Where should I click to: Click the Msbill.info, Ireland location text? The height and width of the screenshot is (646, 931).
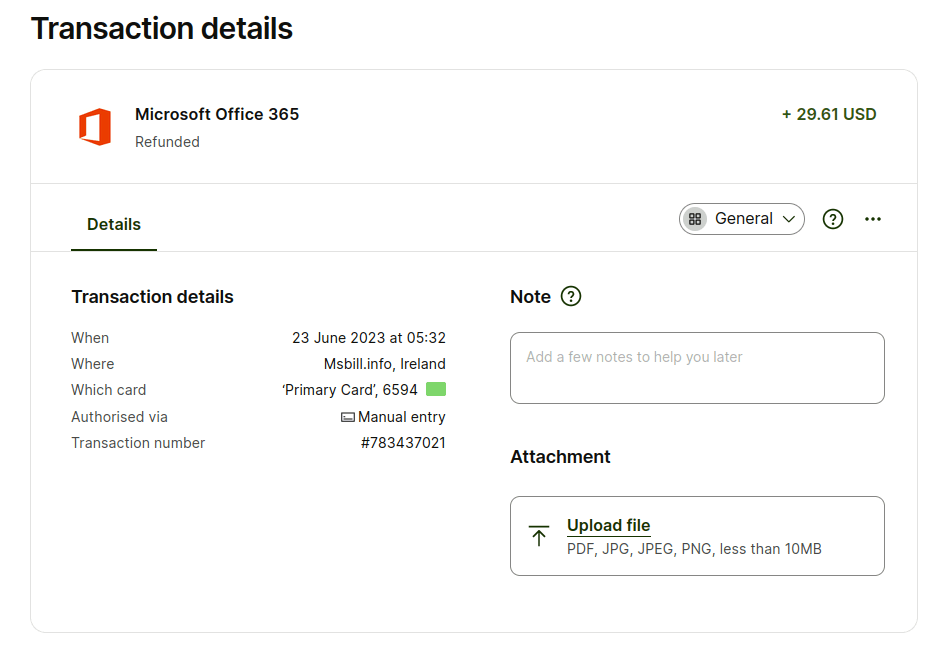coord(385,364)
